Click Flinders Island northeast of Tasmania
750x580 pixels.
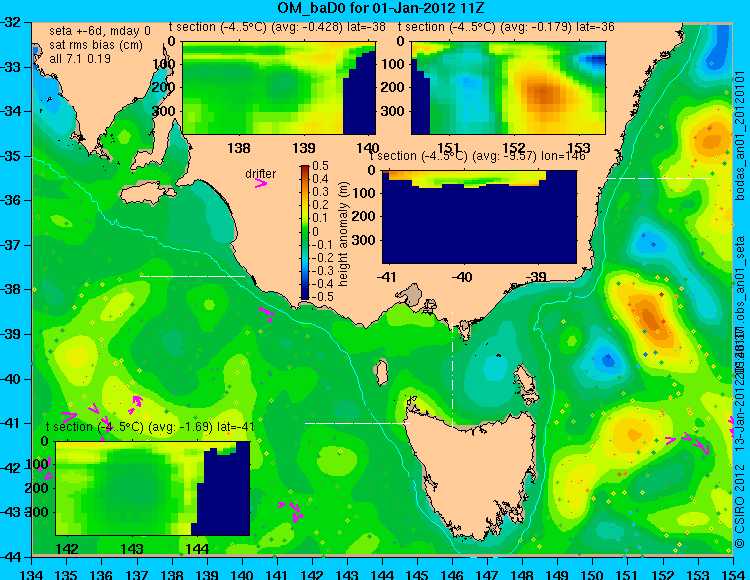(525, 380)
